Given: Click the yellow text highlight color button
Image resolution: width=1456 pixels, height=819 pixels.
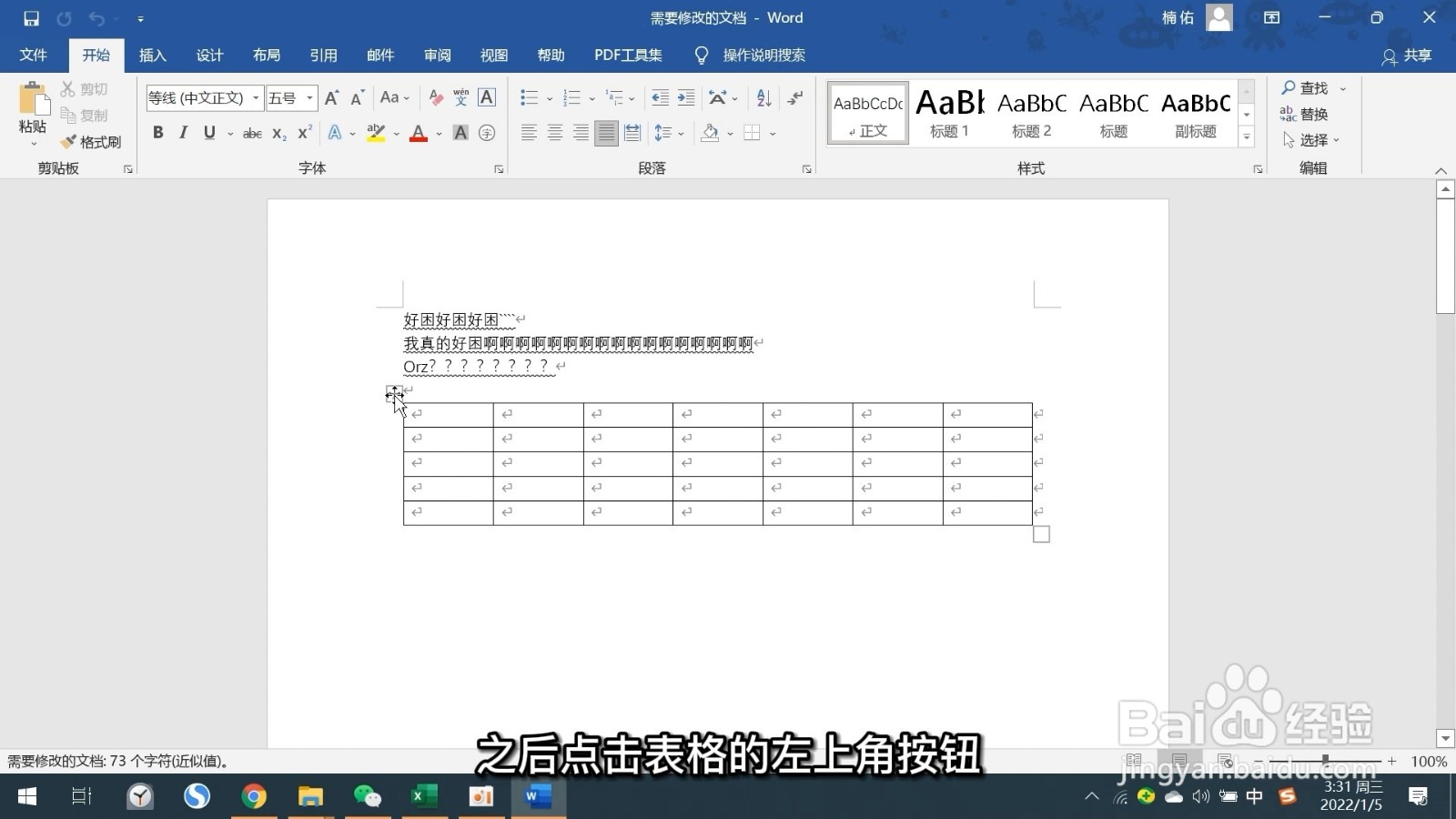Looking at the screenshot, I should pyautogui.click(x=376, y=133).
